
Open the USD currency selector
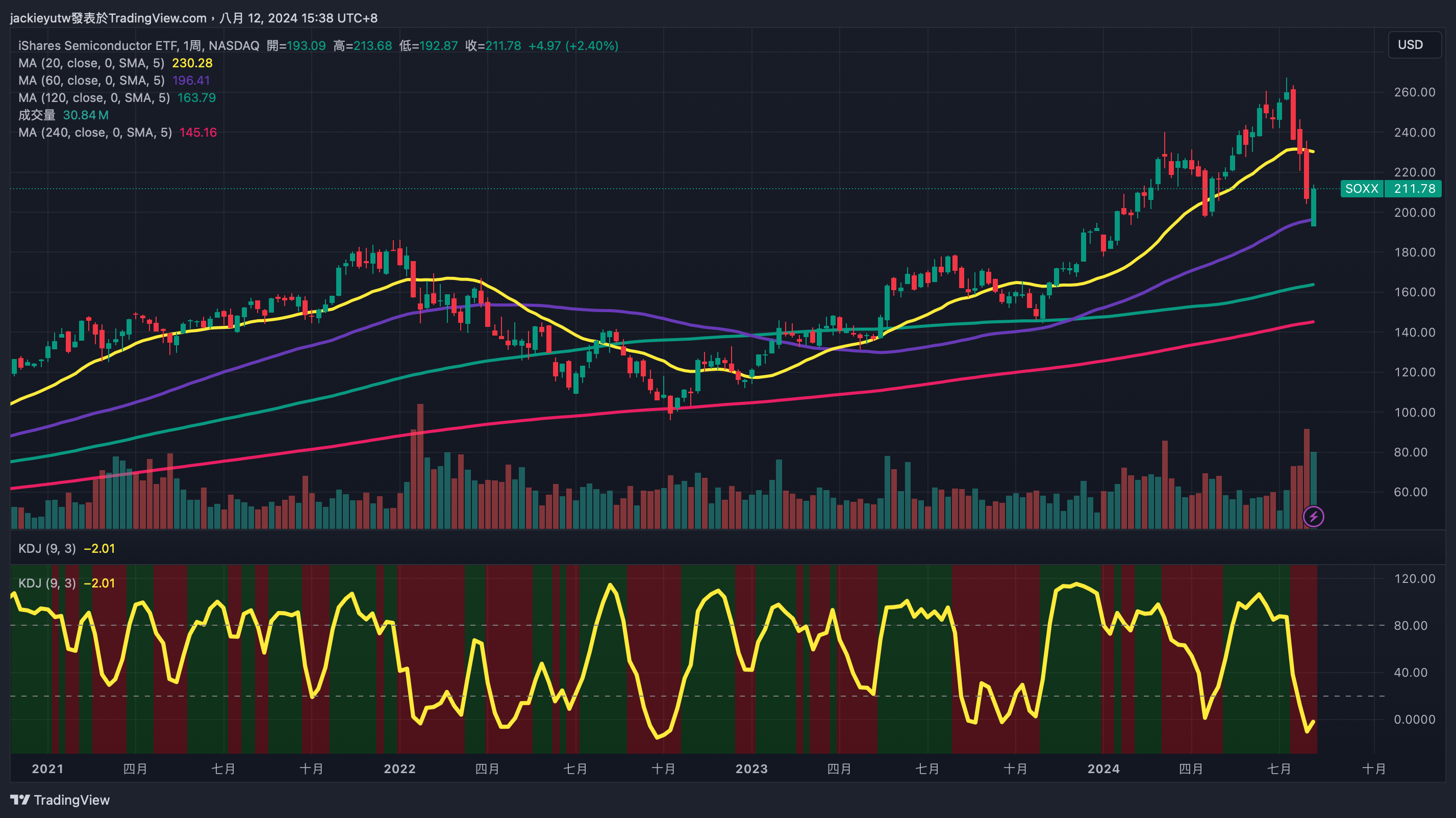click(x=1414, y=45)
